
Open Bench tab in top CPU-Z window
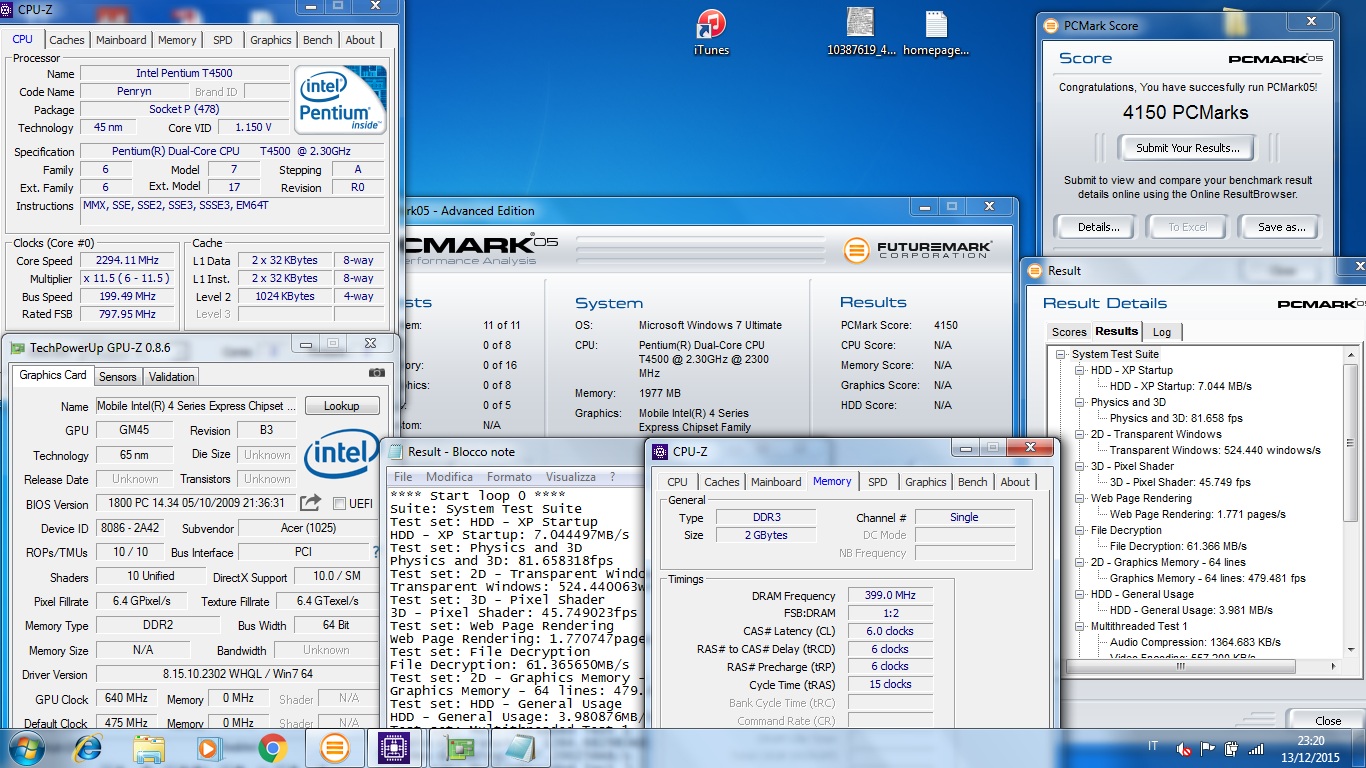click(317, 40)
